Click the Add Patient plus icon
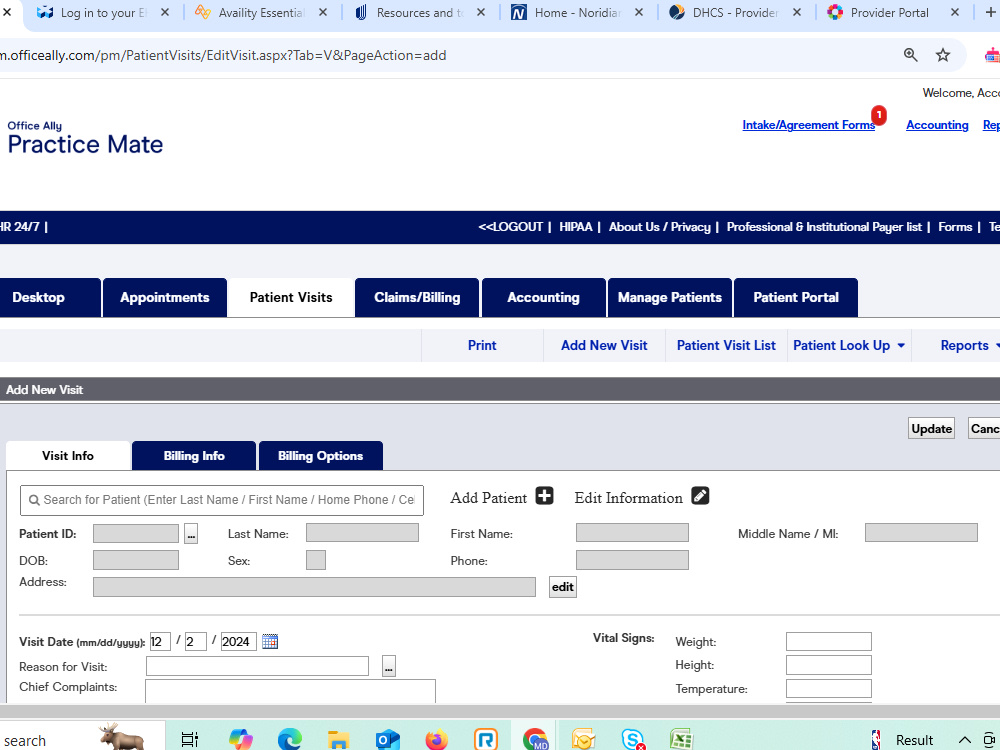 [x=544, y=496]
